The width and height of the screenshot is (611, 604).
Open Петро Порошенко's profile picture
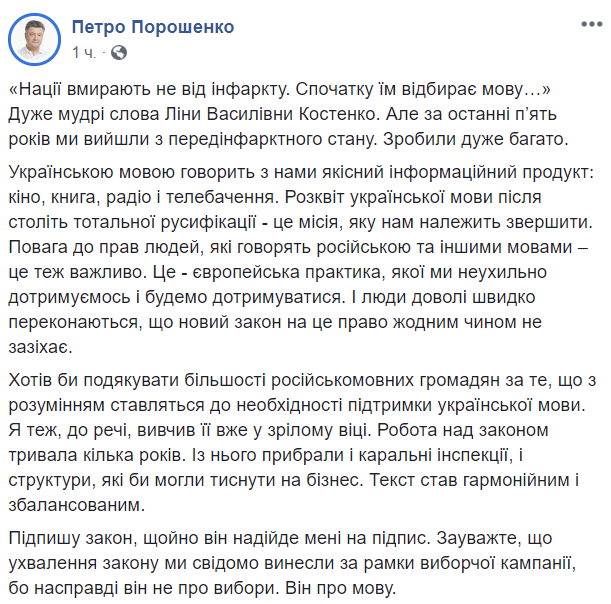coord(34,37)
